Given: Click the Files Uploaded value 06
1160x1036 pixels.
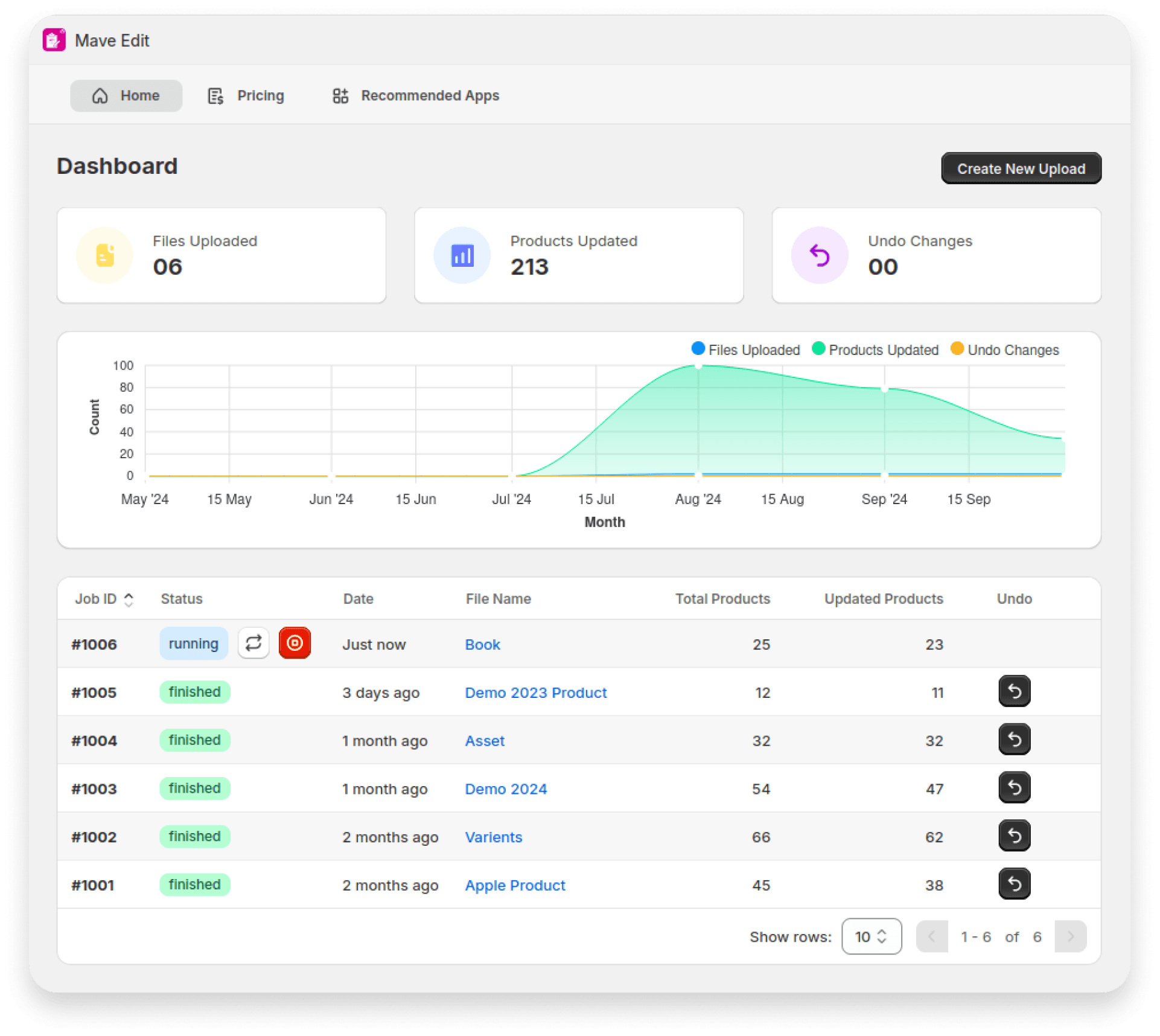Looking at the screenshot, I should pyautogui.click(x=167, y=267).
